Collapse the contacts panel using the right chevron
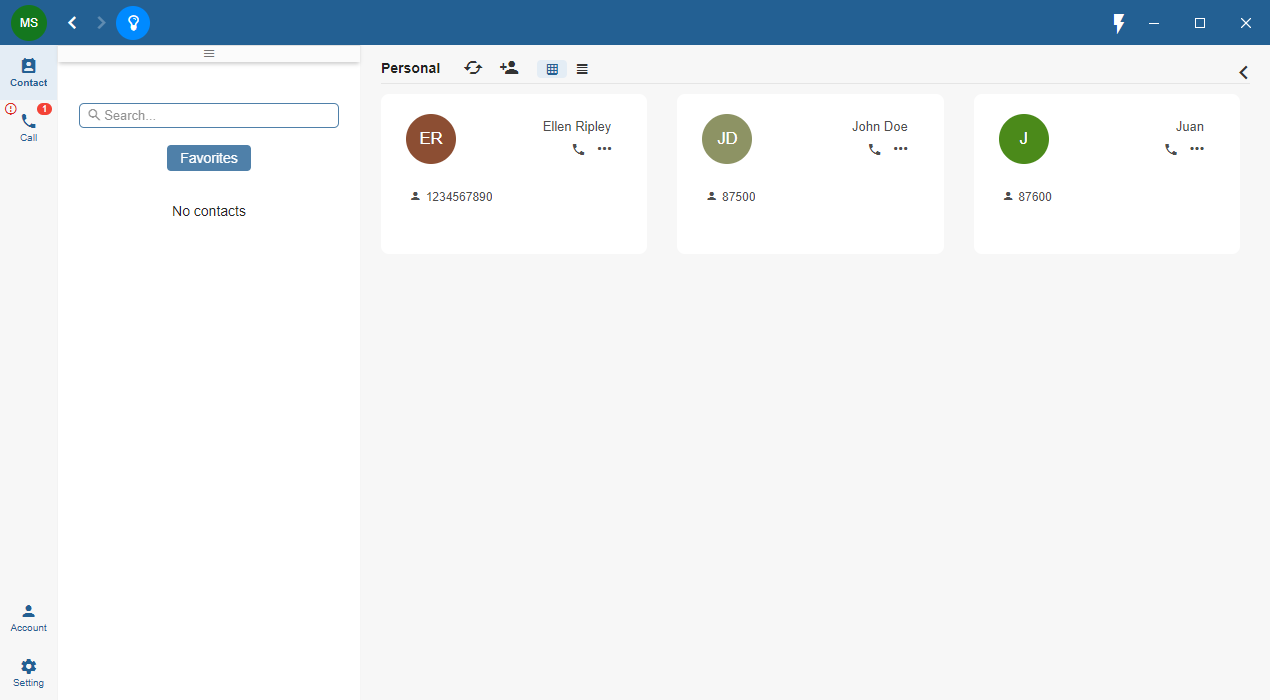Screen dimensions: 1270x700 coord(1243,72)
